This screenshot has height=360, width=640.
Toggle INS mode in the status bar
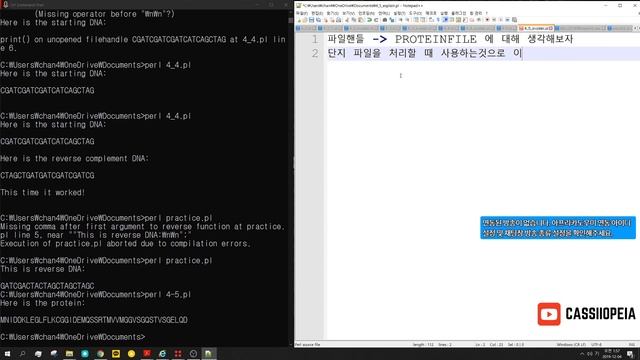tap(632, 344)
